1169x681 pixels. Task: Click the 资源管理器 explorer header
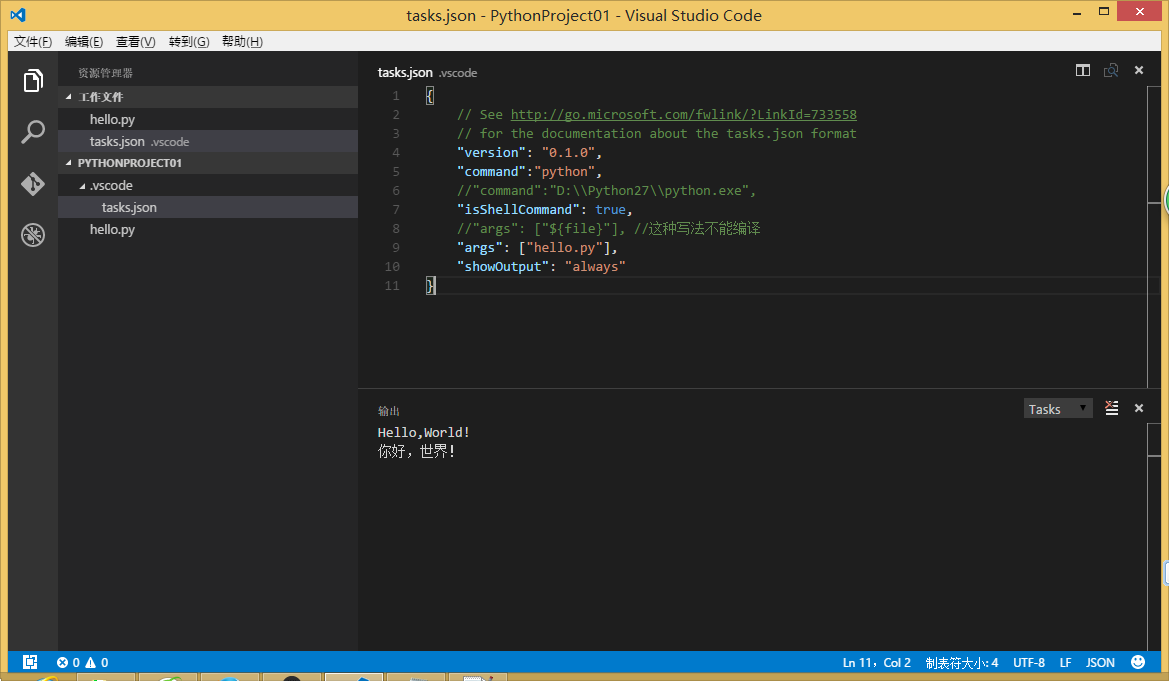(x=105, y=73)
